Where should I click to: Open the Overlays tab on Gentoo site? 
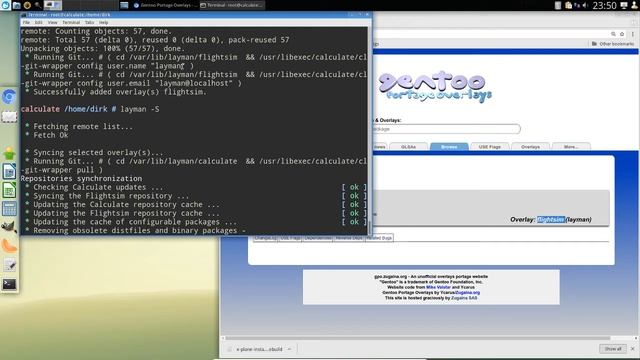530,147
